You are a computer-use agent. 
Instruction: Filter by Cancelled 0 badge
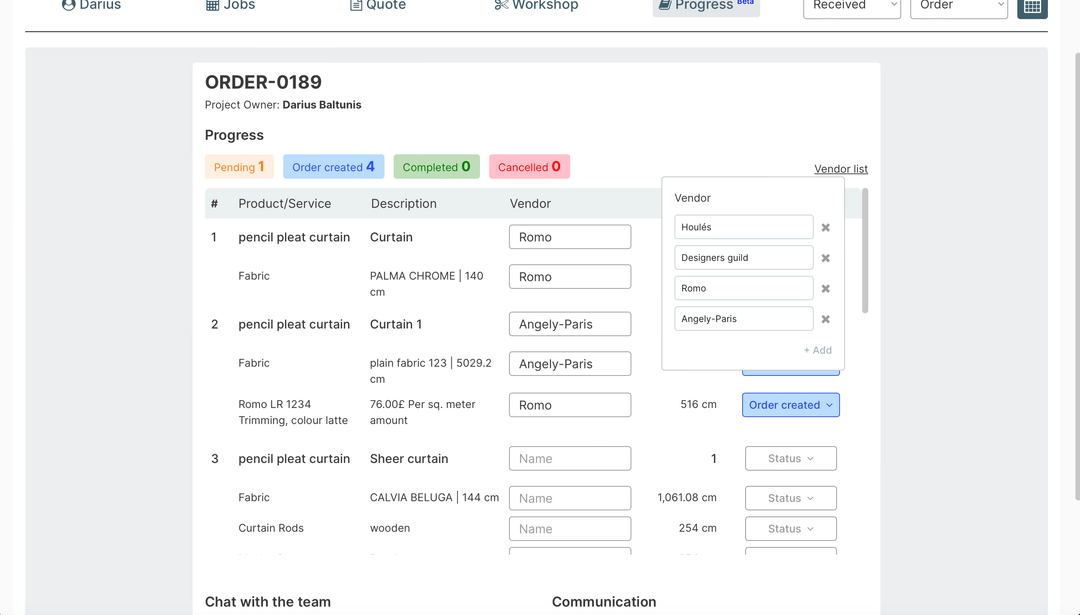[529, 167]
